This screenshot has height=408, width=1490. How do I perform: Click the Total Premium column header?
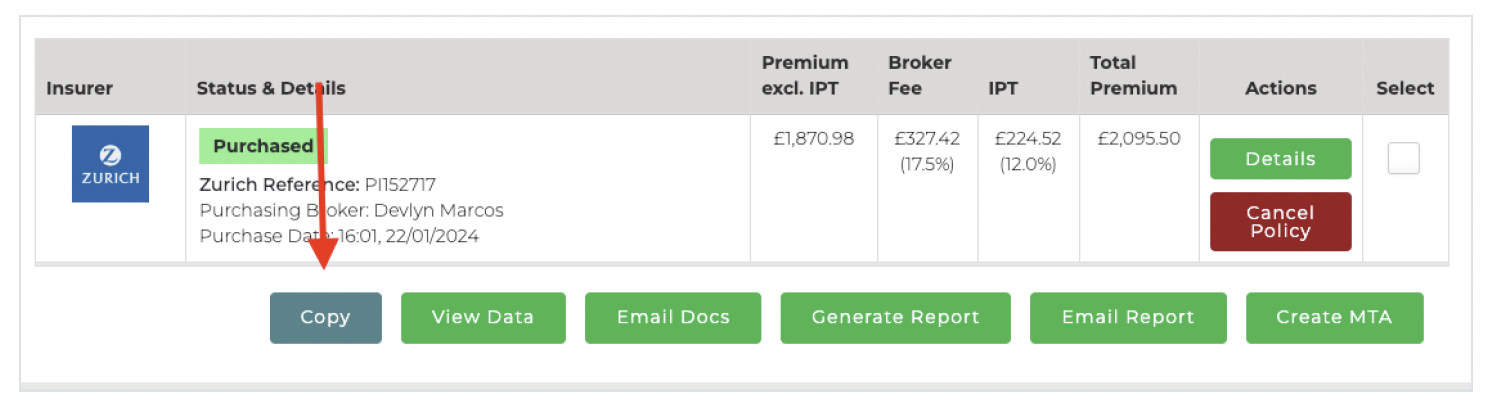[1133, 76]
